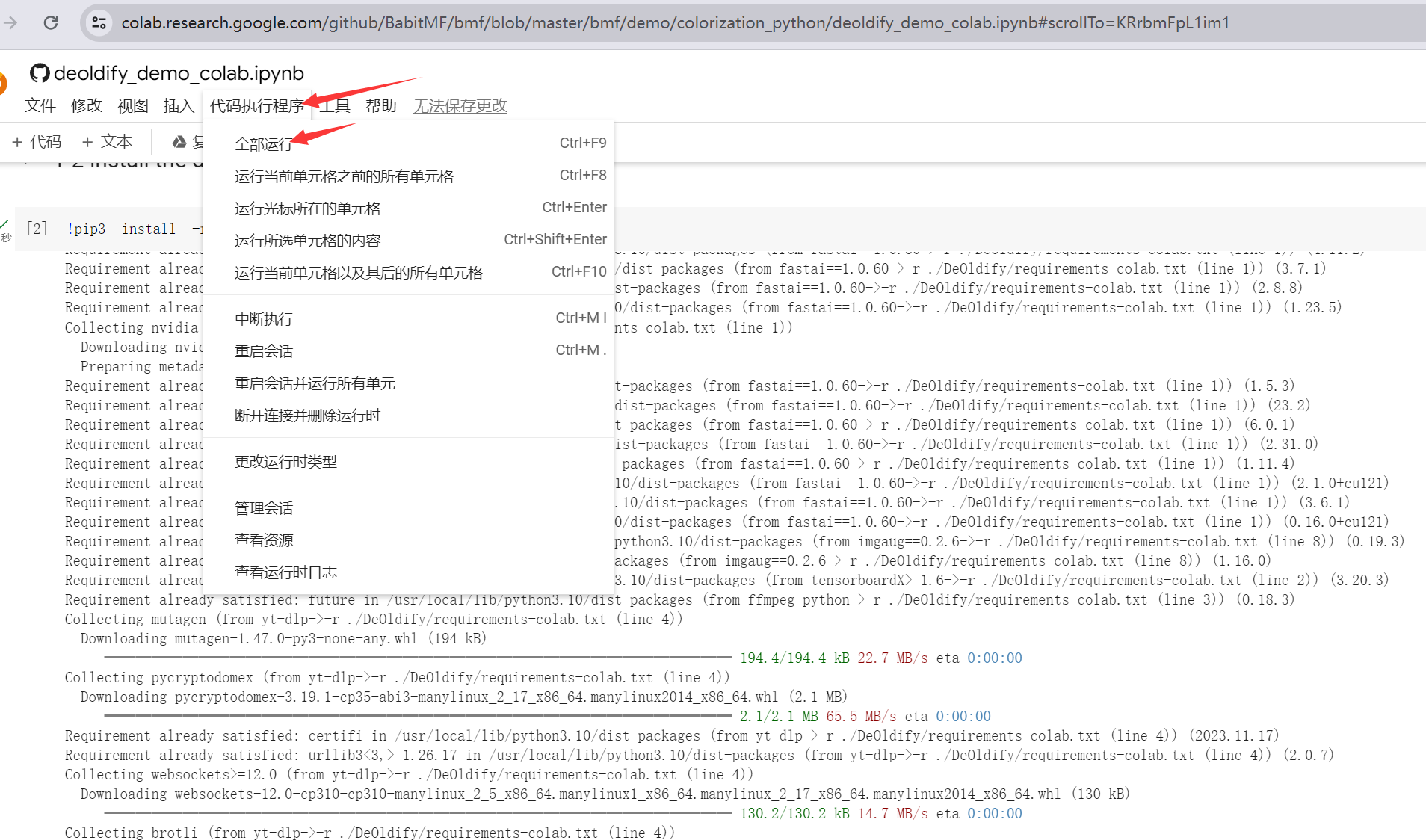Click 'Downloading websockets-12.0' wheel line
Image resolution: width=1426 pixels, height=840 pixels.
(x=605, y=794)
